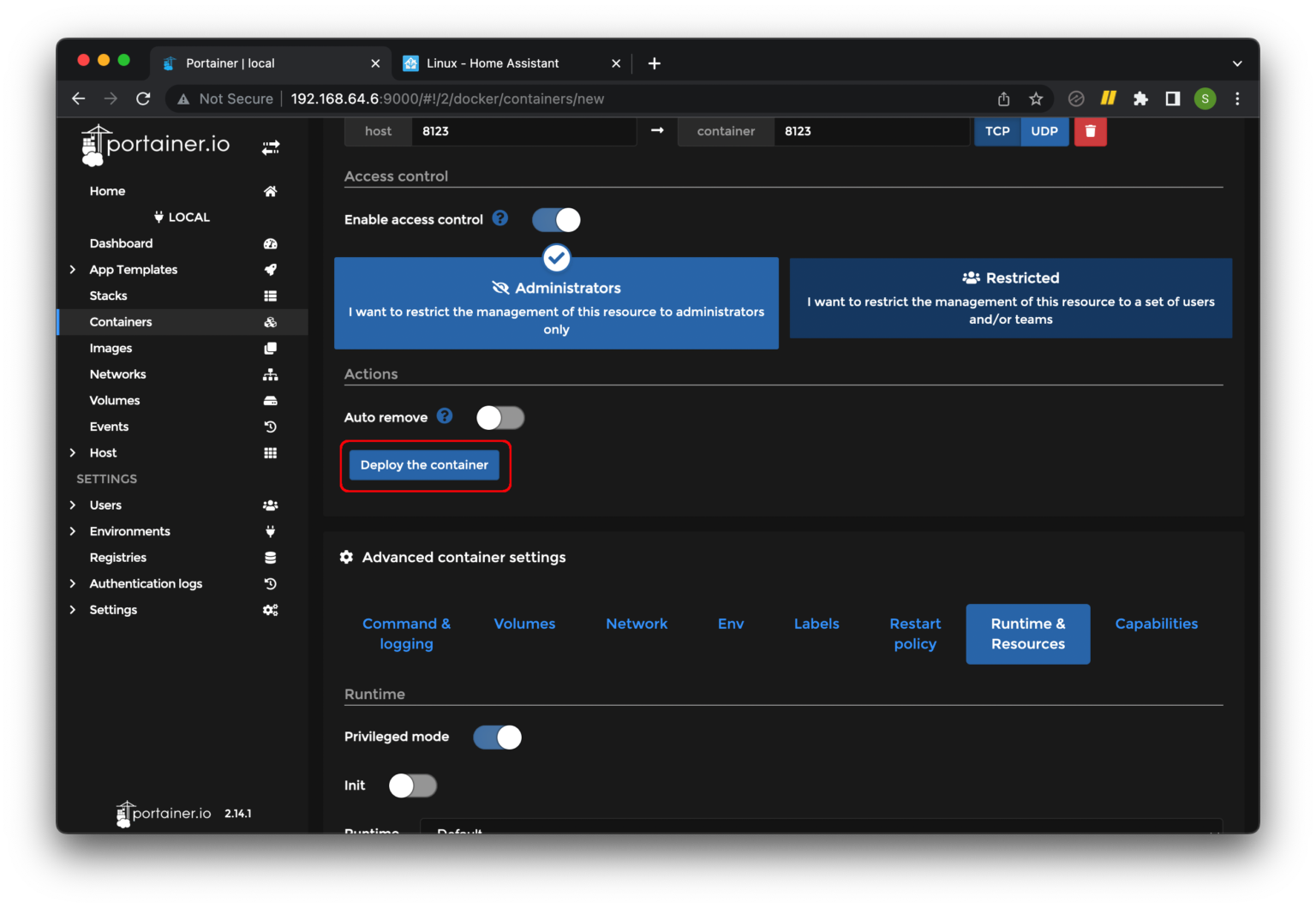
Task: Disable the Enable access control toggle
Action: click(556, 220)
